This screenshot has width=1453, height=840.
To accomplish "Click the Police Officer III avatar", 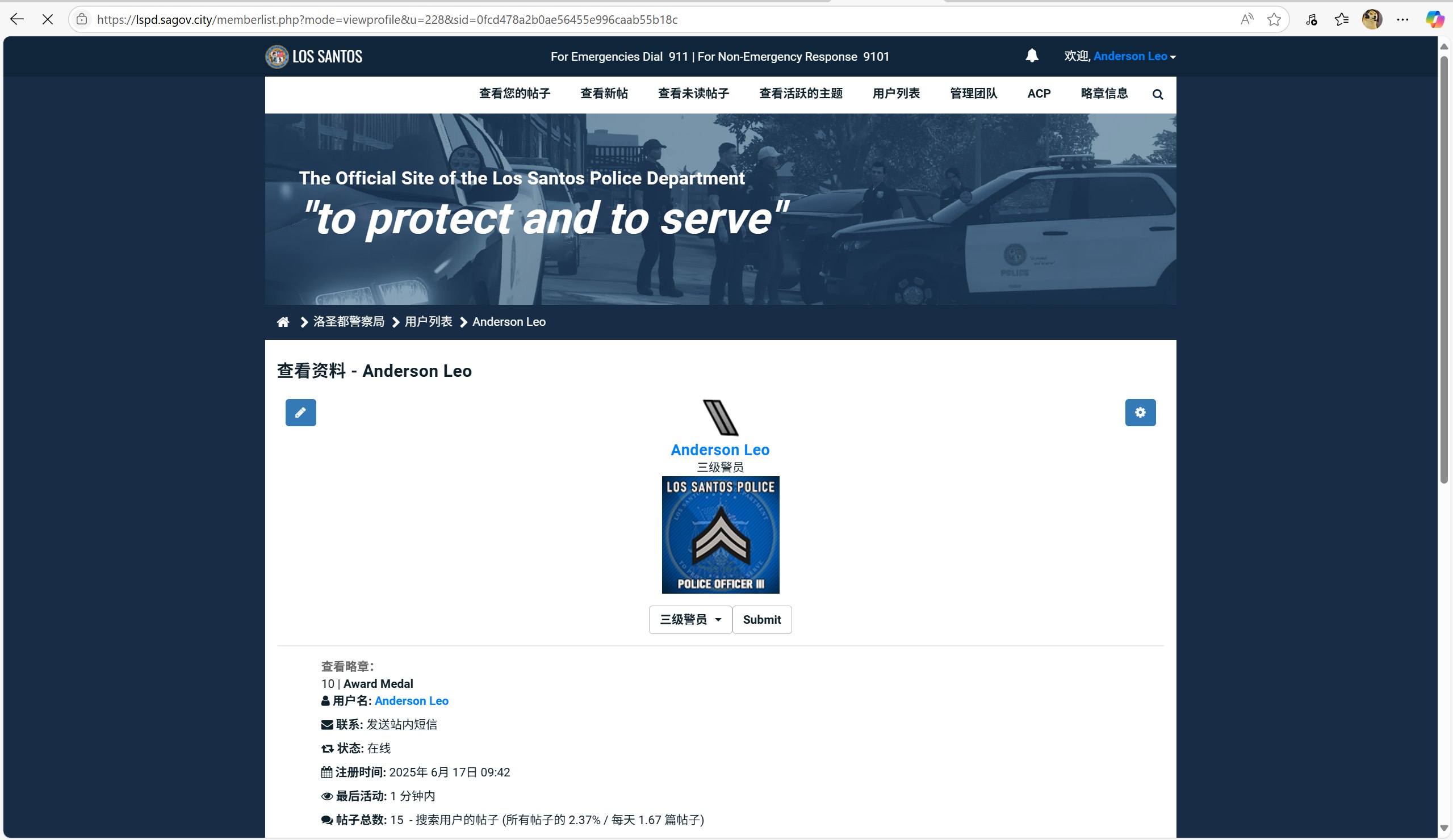I will click(720, 535).
